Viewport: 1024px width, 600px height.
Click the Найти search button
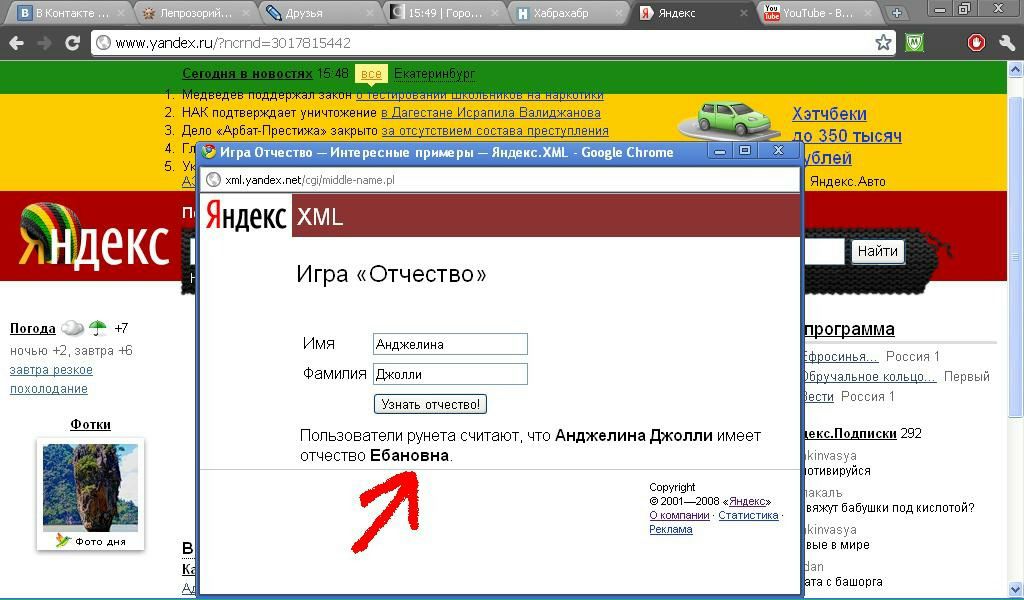(877, 251)
